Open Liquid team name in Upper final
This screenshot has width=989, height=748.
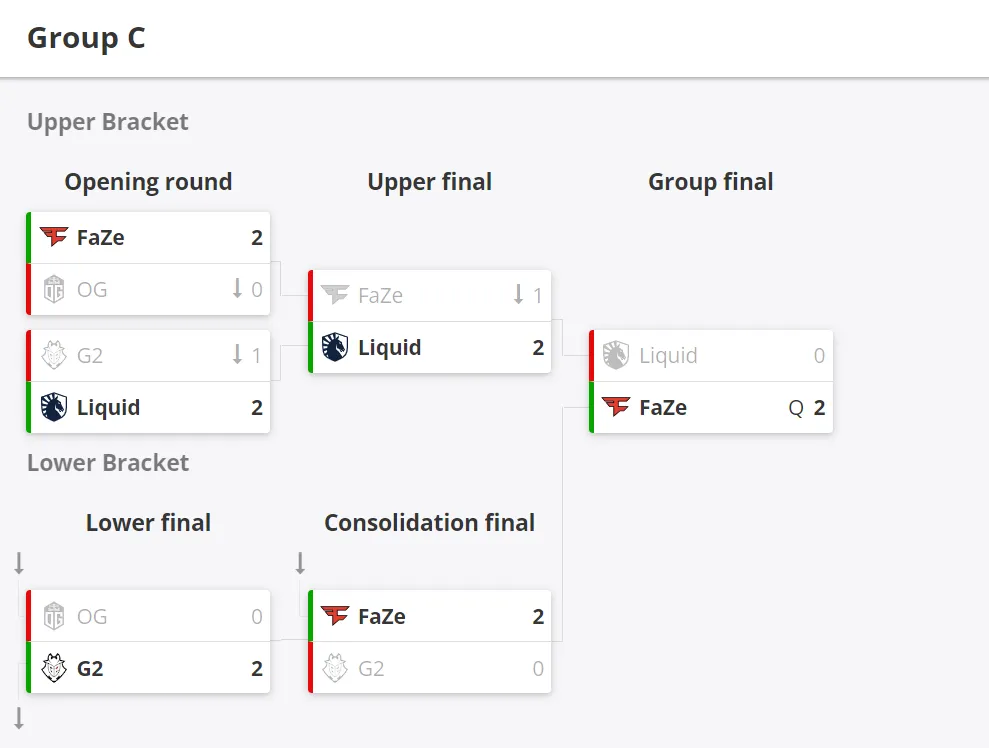pyautogui.click(x=389, y=348)
